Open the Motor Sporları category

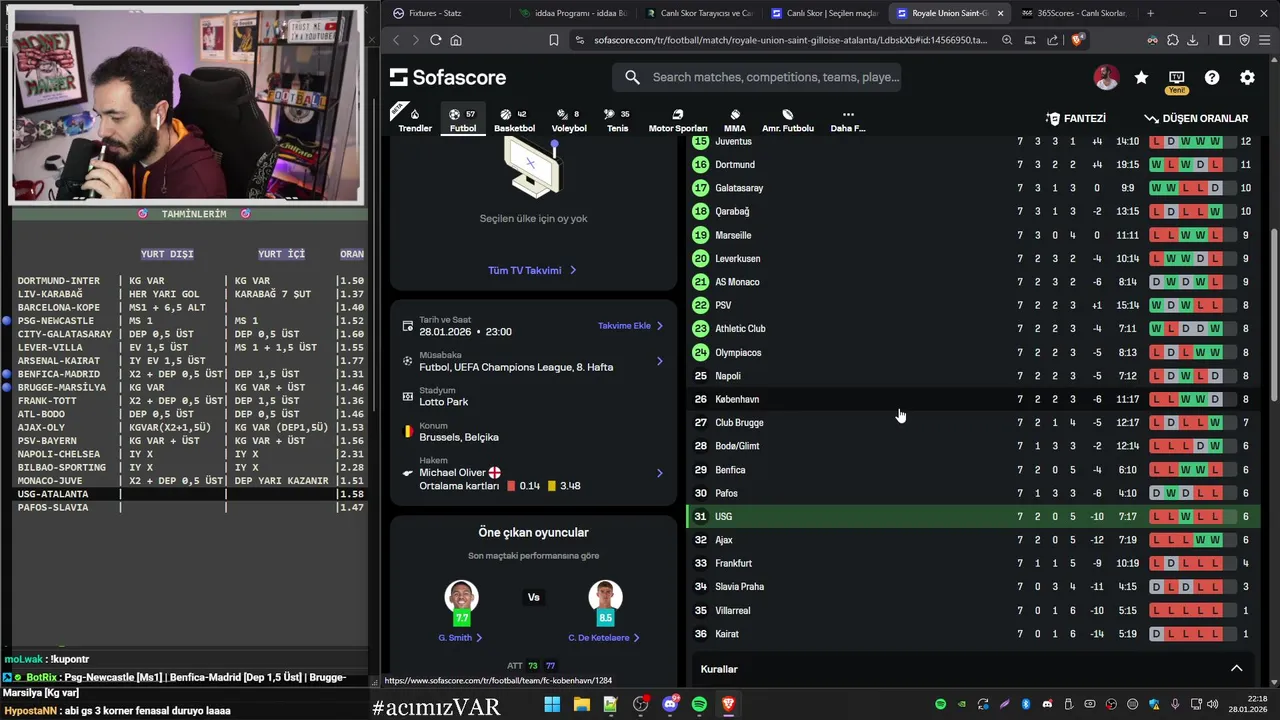(677, 120)
